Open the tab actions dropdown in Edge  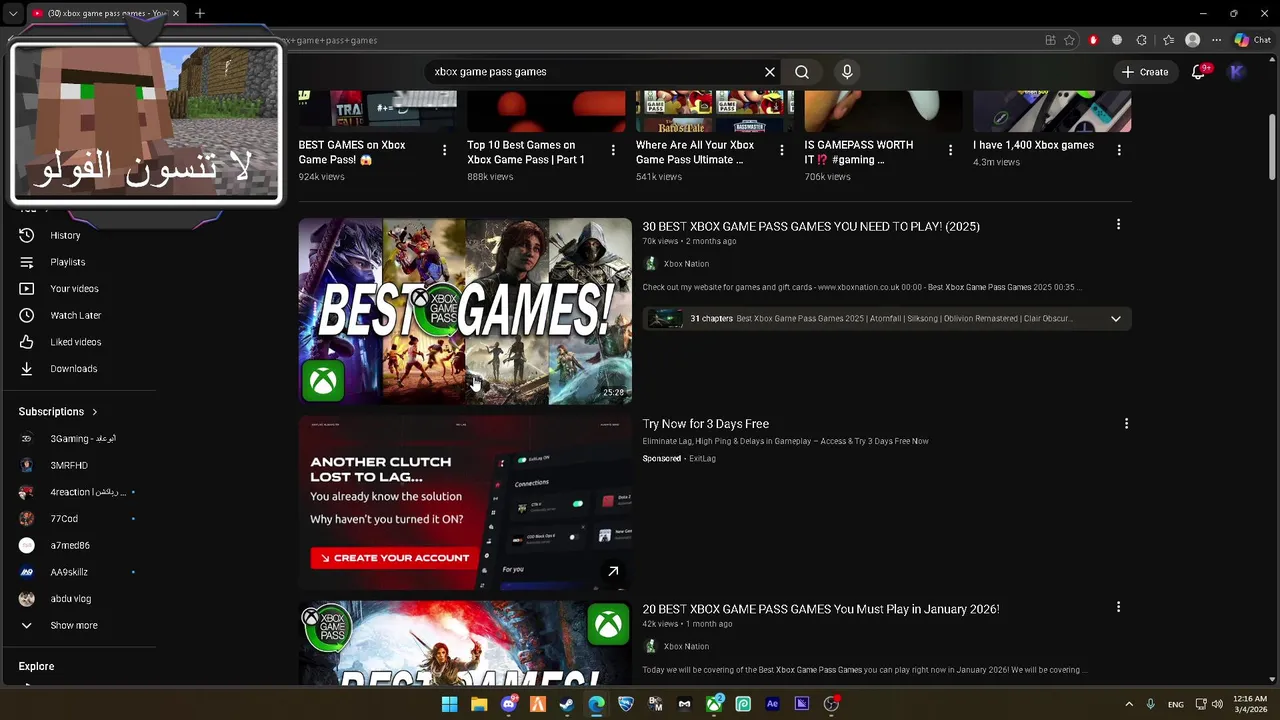point(13,13)
